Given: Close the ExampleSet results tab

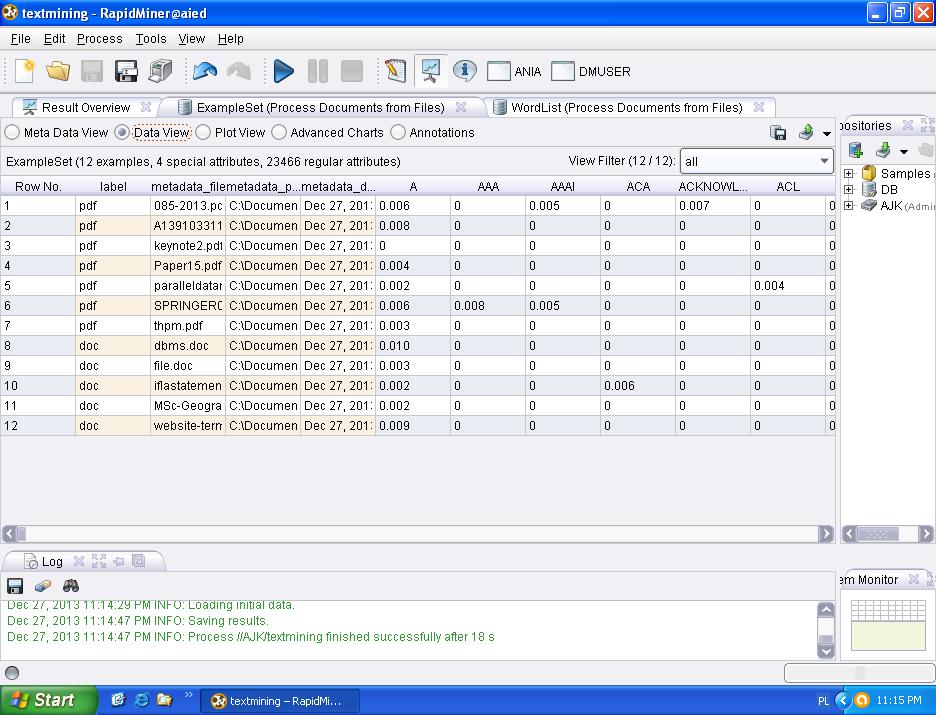Looking at the screenshot, I should click(x=461, y=107).
